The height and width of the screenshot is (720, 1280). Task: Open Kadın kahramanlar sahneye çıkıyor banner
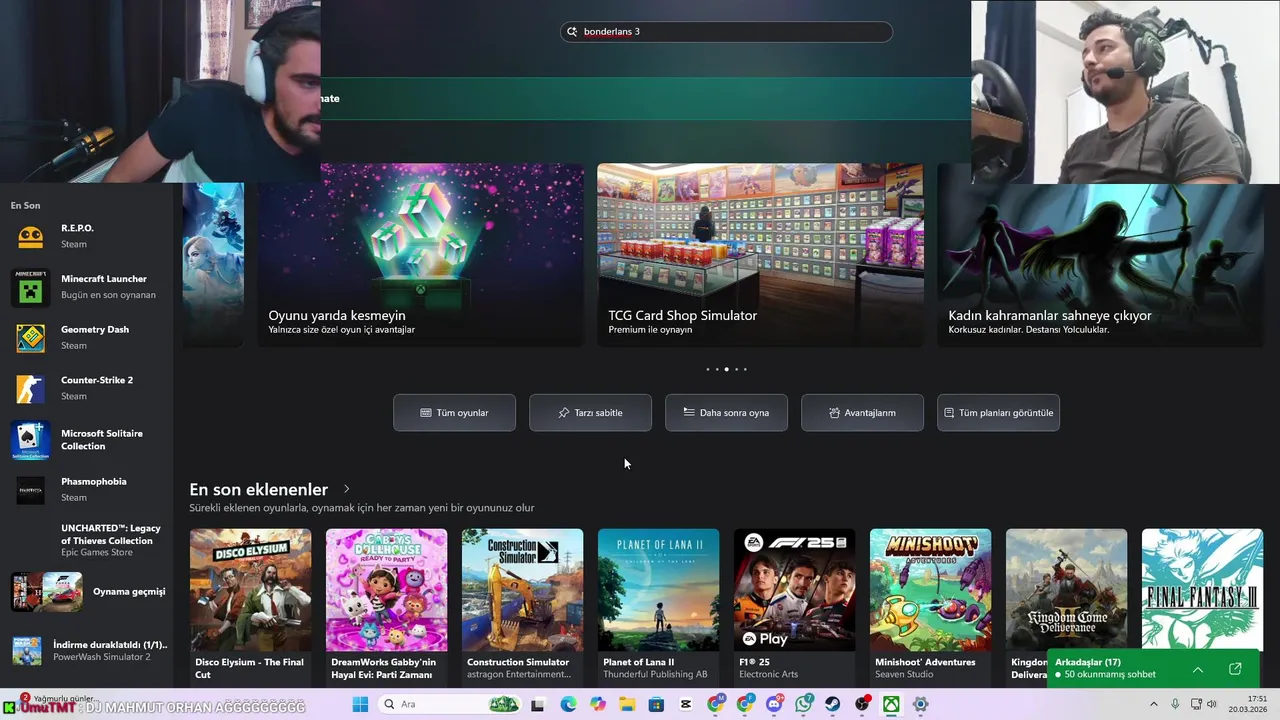[1100, 255]
